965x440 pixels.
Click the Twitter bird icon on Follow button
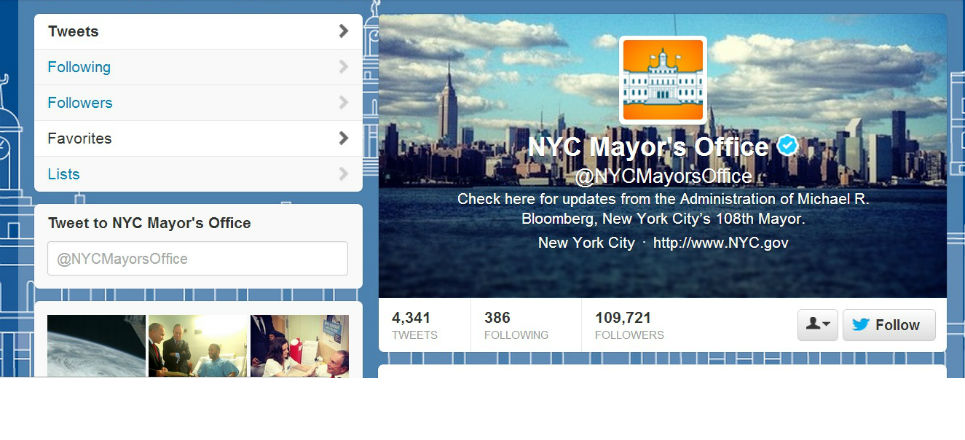860,325
